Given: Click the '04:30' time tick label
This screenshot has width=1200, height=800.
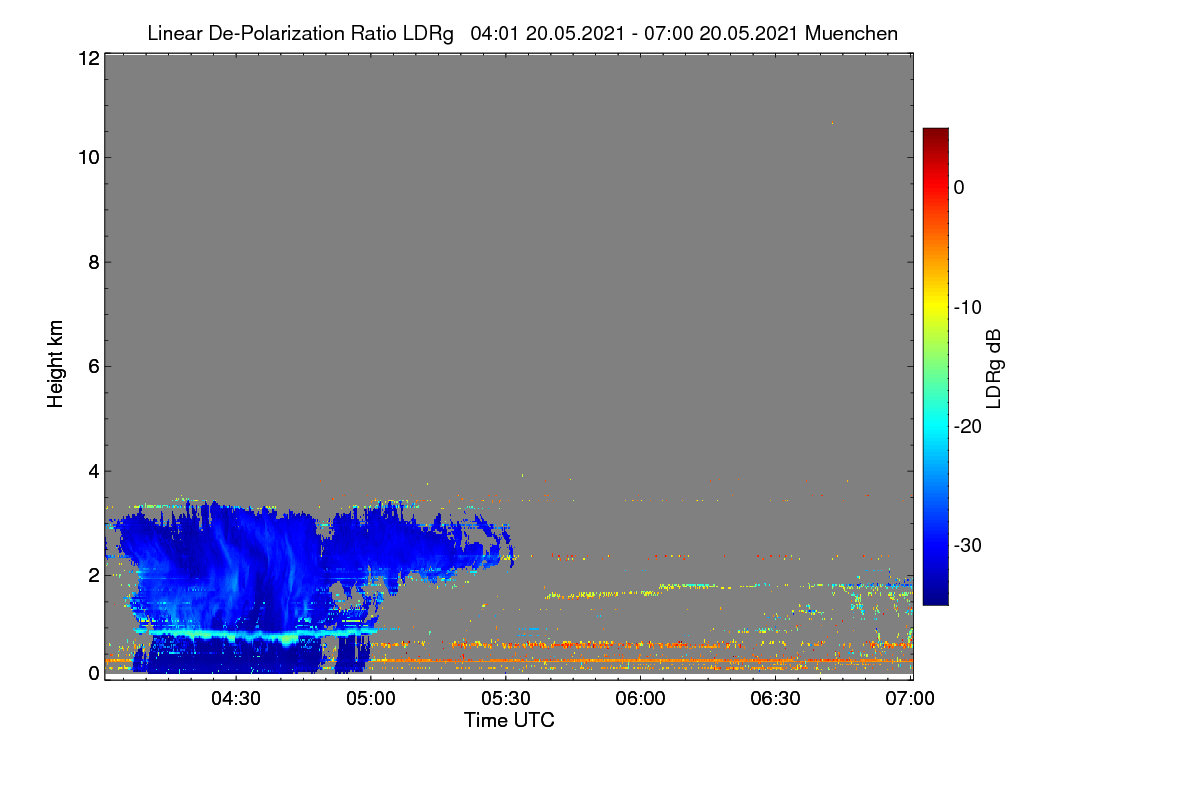Looking at the screenshot, I should tap(236, 699).
